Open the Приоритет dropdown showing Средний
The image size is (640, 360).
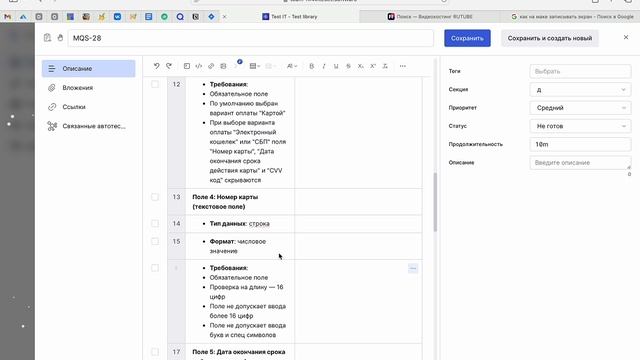point(580,108)
